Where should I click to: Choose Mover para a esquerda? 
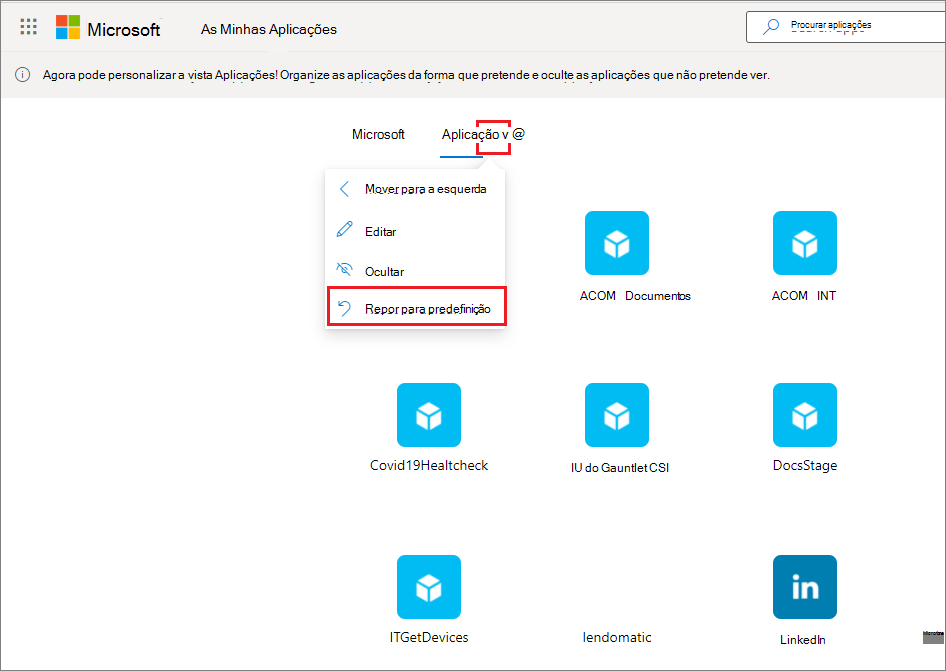tap(415, 189)
